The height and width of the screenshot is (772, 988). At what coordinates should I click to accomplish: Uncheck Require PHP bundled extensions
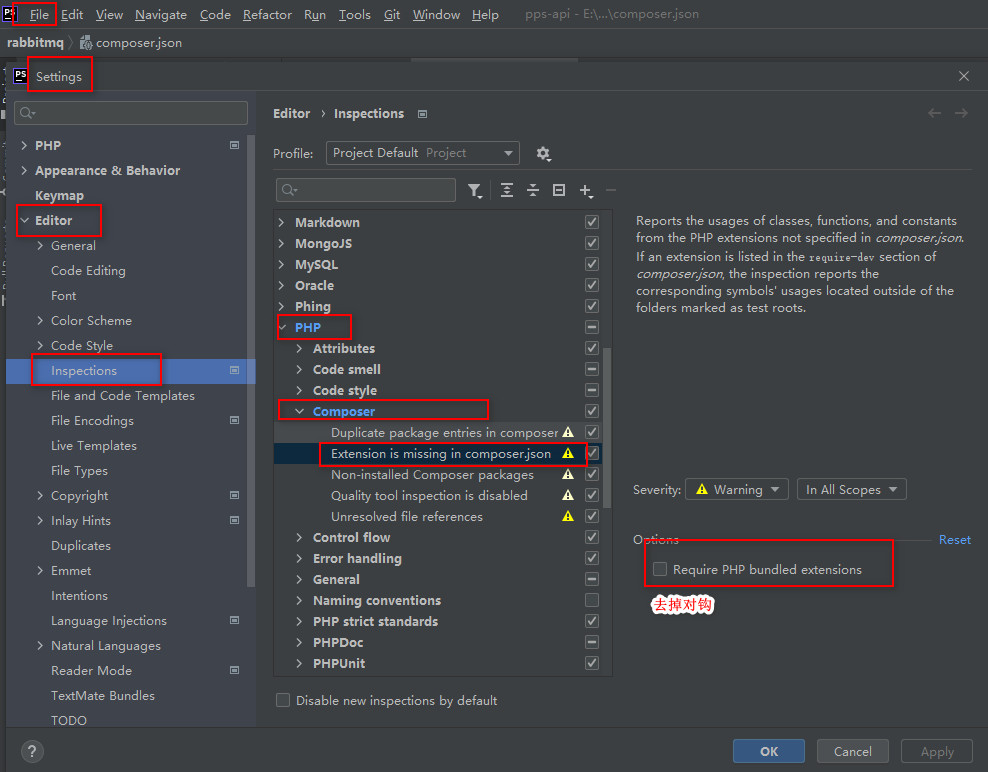tap(659, 566)
